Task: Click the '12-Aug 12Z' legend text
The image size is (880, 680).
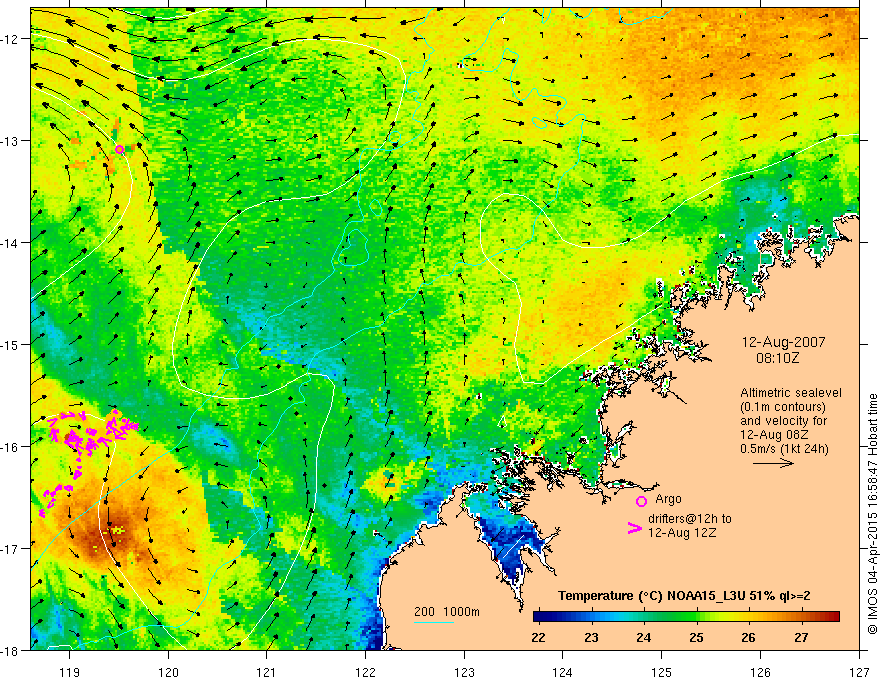Action: [x=682, y=533]
